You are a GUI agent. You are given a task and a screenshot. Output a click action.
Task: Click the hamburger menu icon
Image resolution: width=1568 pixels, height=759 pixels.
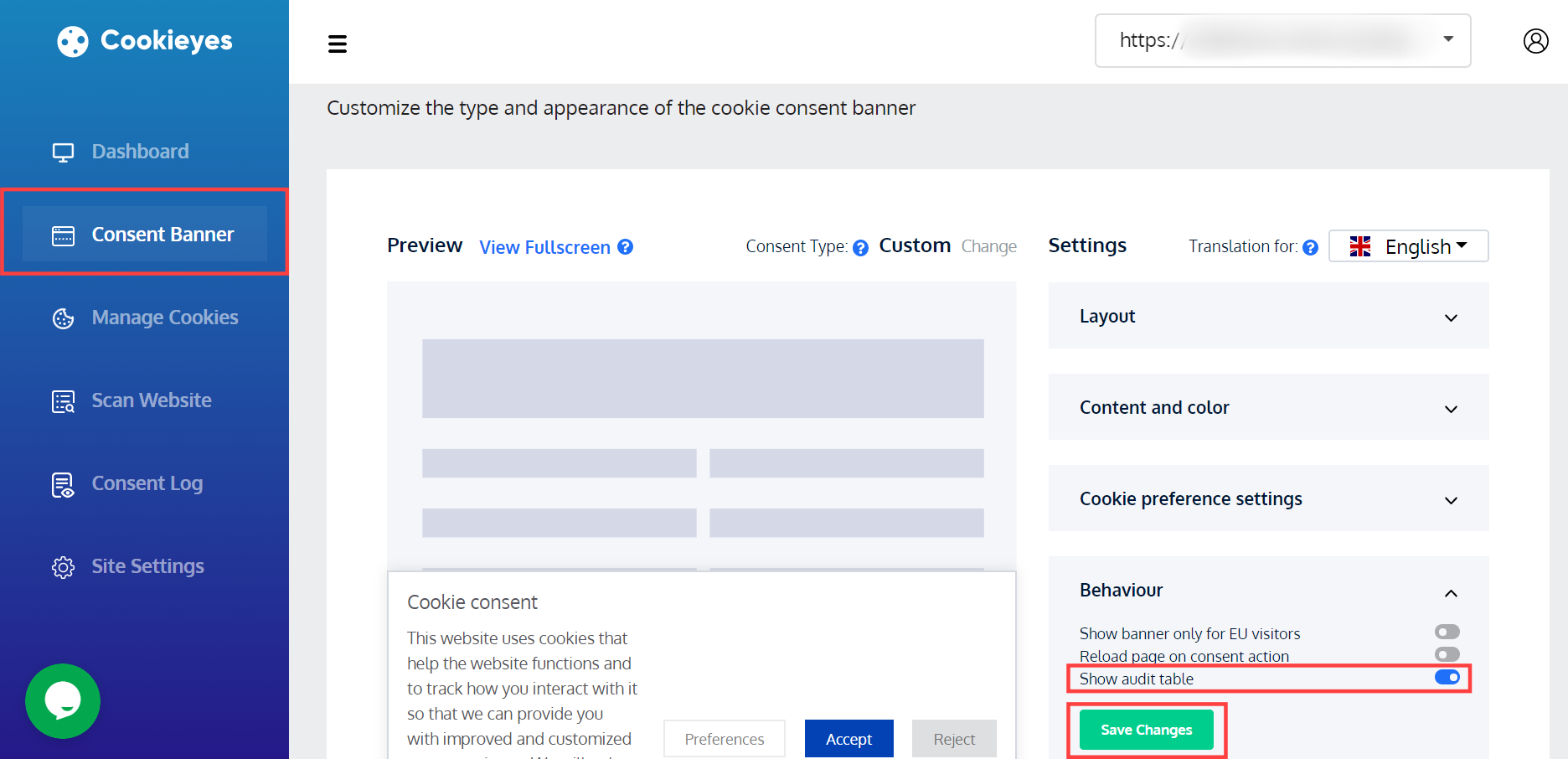click(x=338, y=44)
